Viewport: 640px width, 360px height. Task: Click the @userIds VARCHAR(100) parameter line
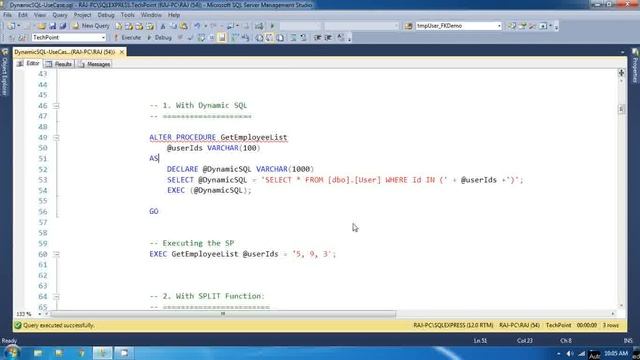[x=213, y=148]
